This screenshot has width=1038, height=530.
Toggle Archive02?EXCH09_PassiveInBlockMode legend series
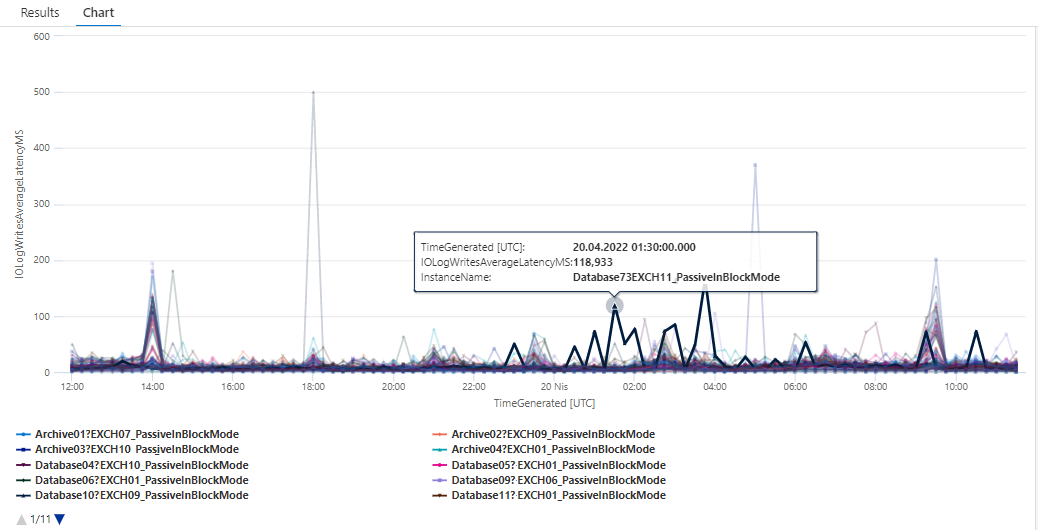pos(543,435)
